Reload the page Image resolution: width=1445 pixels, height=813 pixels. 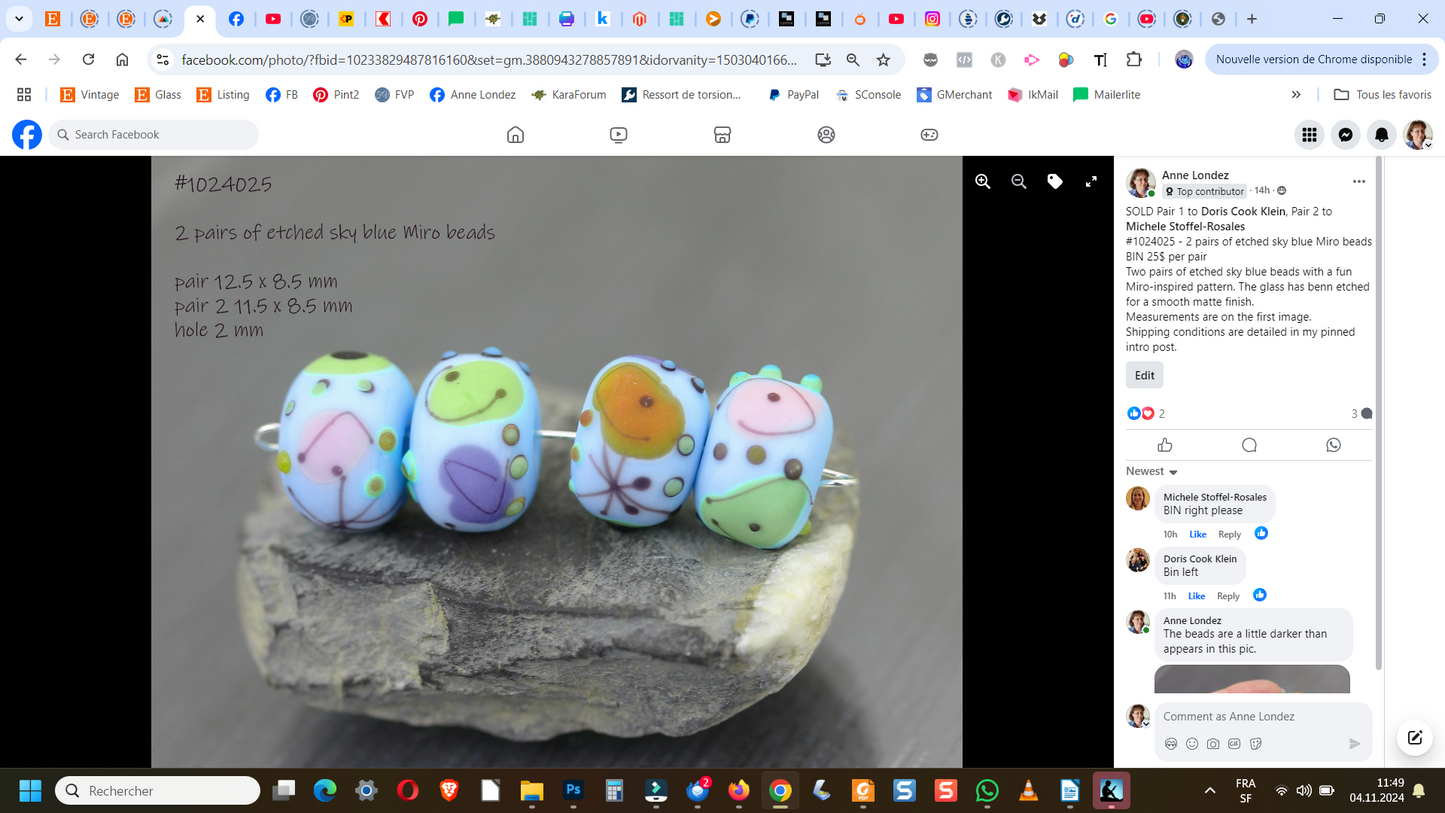pos(88,59)
